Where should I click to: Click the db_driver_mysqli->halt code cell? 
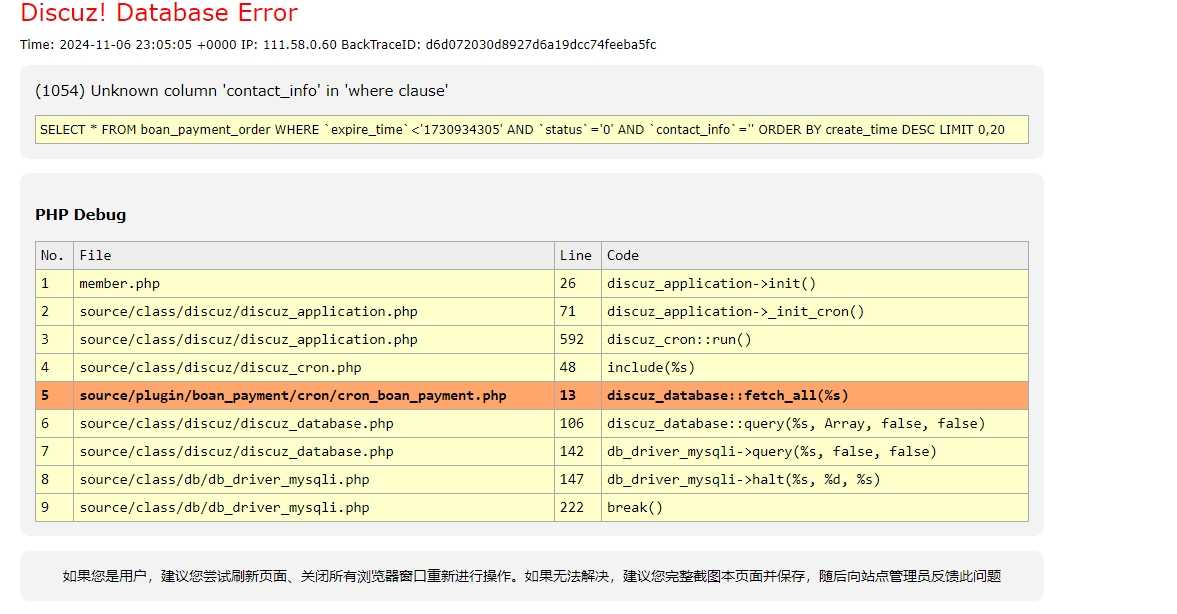[x=743, y=480]
